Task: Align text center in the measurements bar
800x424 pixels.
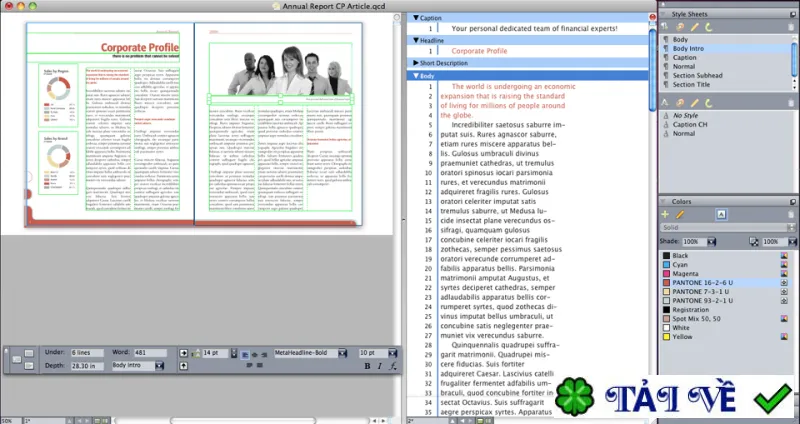Action: (255, 354)
